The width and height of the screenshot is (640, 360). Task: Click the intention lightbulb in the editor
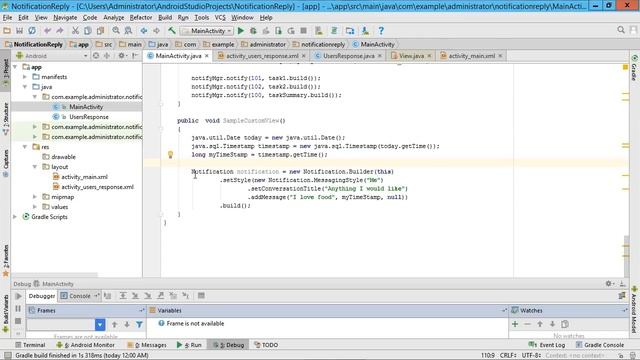point(171,154)
